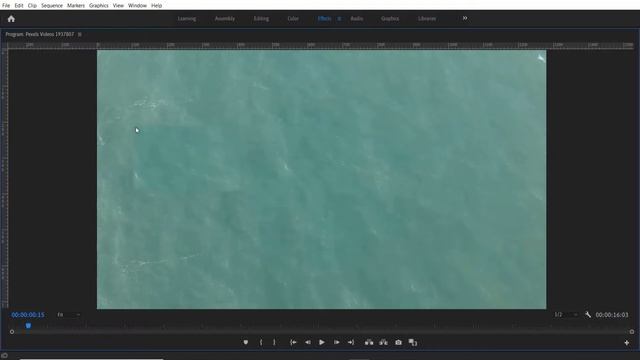Switch to the Libraries workspace
Screen dimensions: 640x360
click(x=427, y=19)
